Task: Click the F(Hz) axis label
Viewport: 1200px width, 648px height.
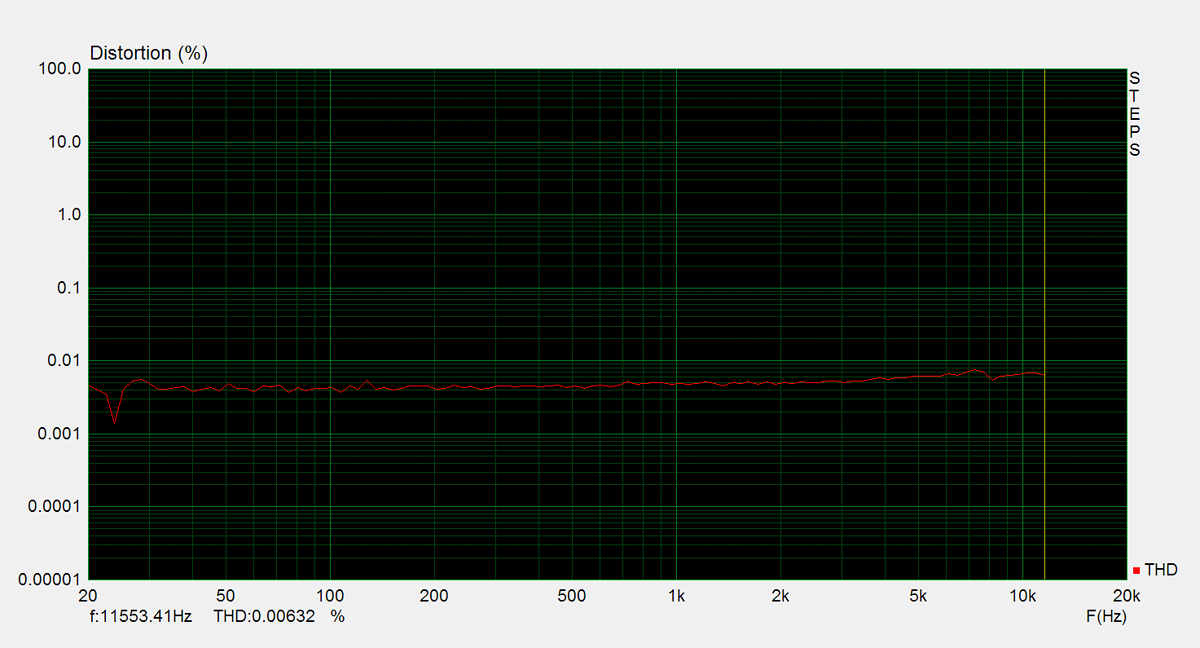Action: [x=1106, y=617]
